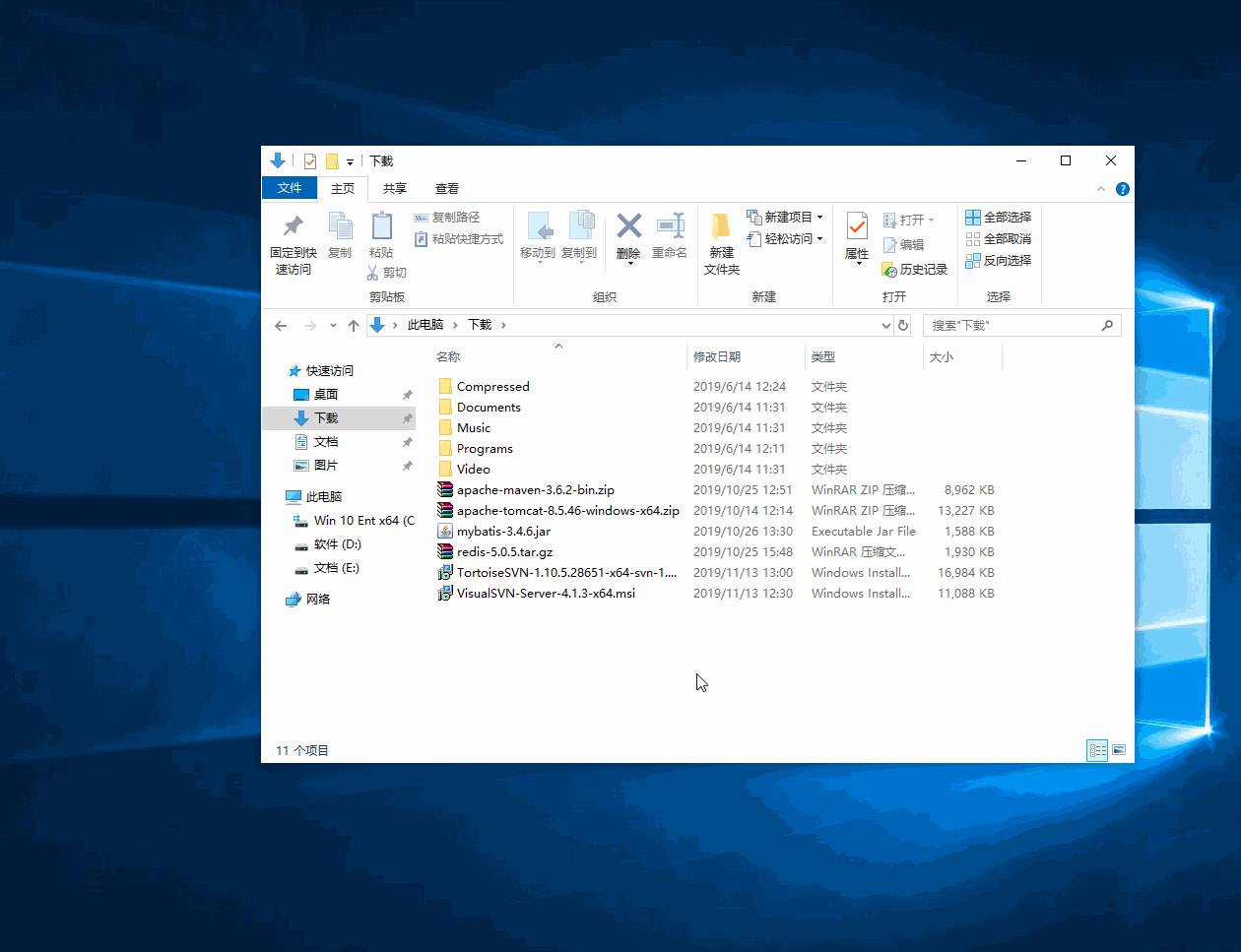Image resolution: width=1241 pixels, height=952 pixels.
Task: Open the 文件 menu tab
Action: 290,188
